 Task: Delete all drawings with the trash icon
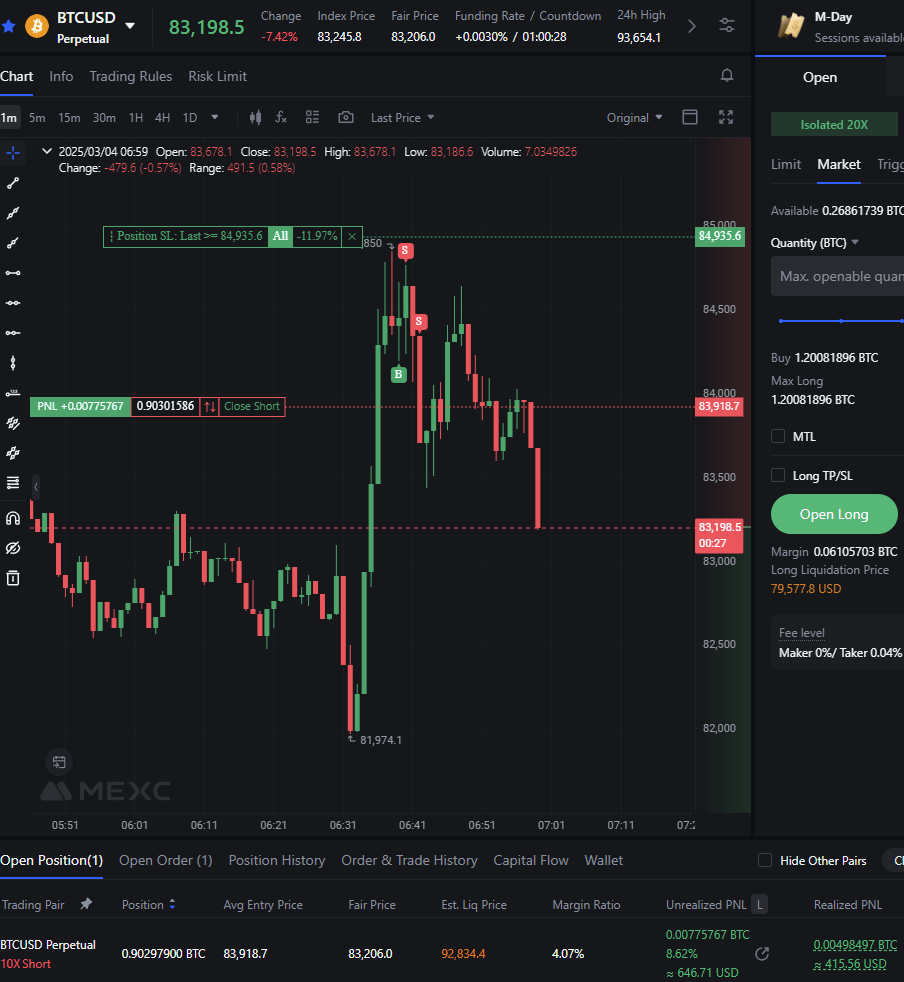(13, 578)
